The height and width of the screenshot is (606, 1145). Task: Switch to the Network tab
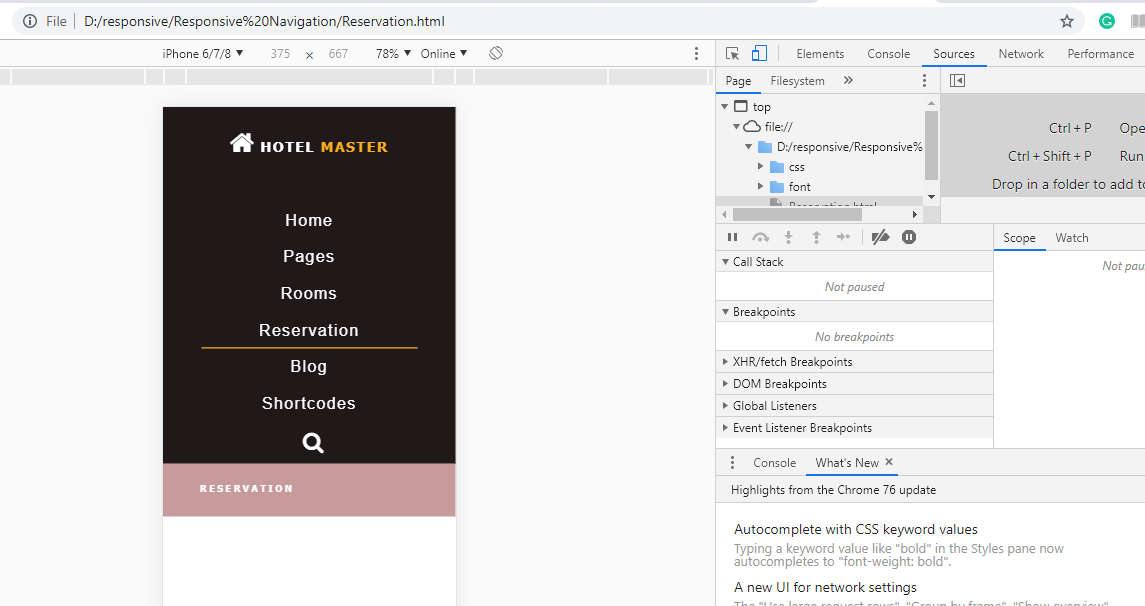coord(1020,53)
